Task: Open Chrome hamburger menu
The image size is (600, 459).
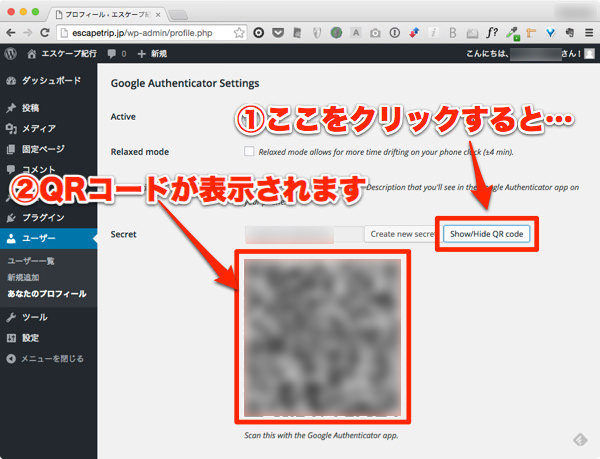Action: tap(589, 33)
